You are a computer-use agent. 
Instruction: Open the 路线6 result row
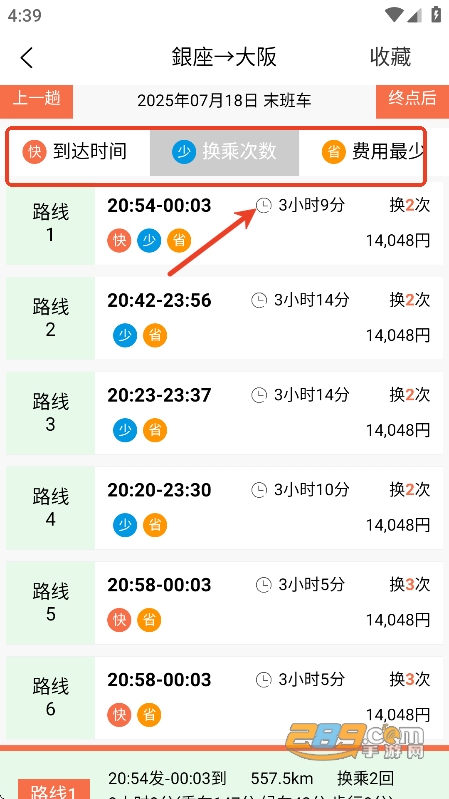click(x=224, y=698)
